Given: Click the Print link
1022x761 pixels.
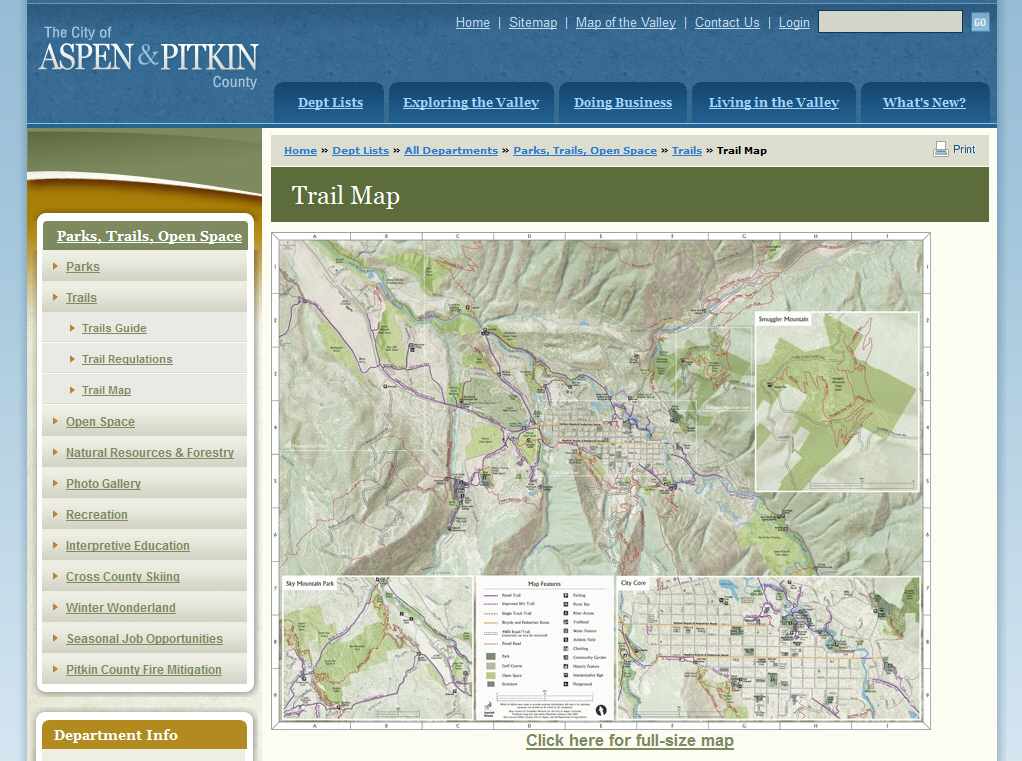Looking at the screenshot, I should pos(963,149).
